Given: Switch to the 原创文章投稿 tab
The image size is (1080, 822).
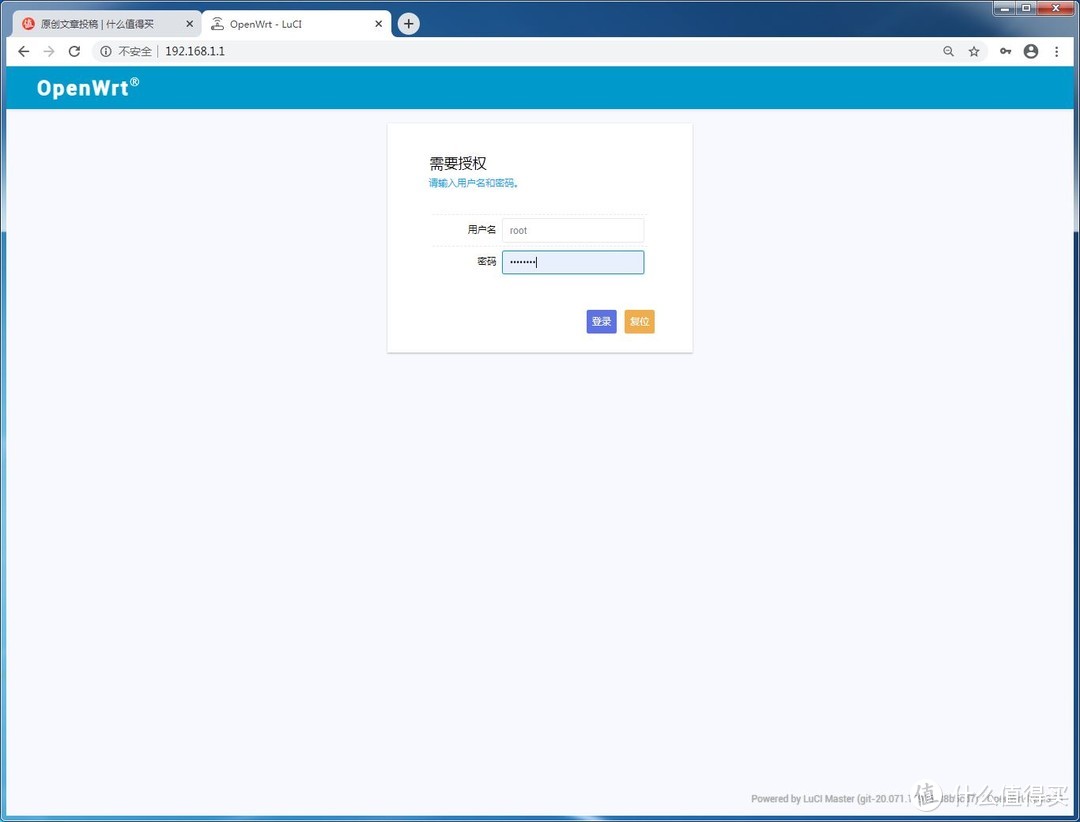Looking at the screenshot, I should pyautogui.click(x=107, y=24).
